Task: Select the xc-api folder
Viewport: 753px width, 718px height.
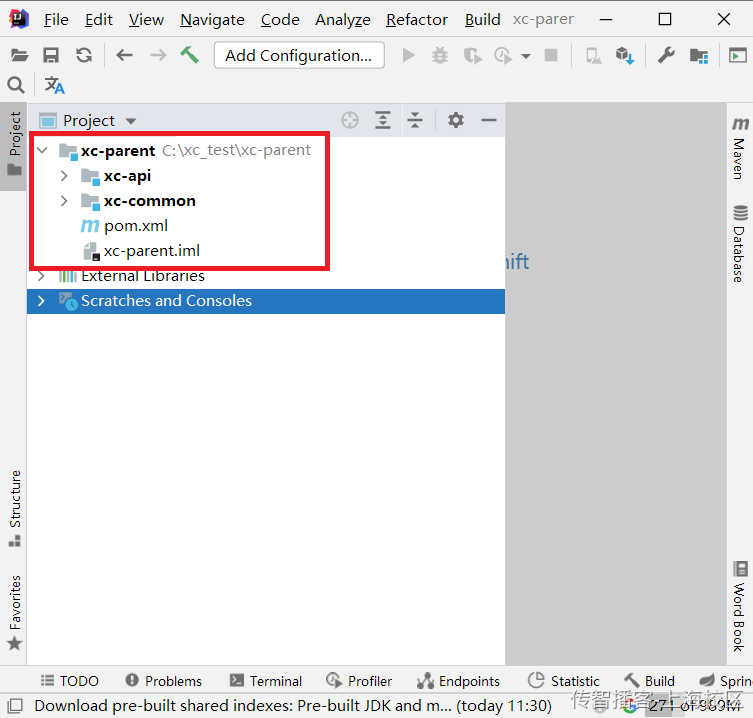Action: (127, 176)
